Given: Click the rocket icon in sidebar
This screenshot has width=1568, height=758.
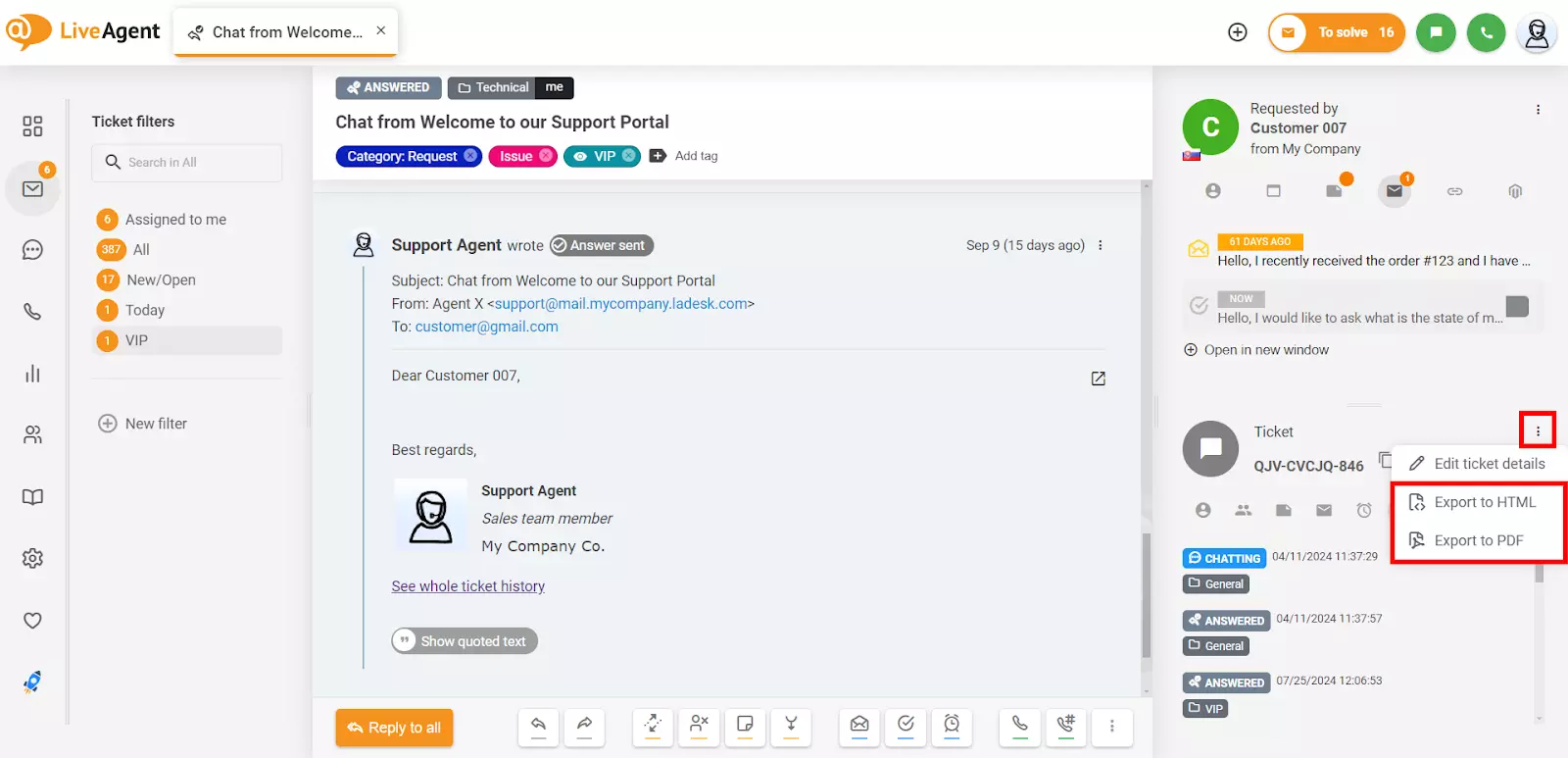Looking at the screenshot, I should (32, 682).
